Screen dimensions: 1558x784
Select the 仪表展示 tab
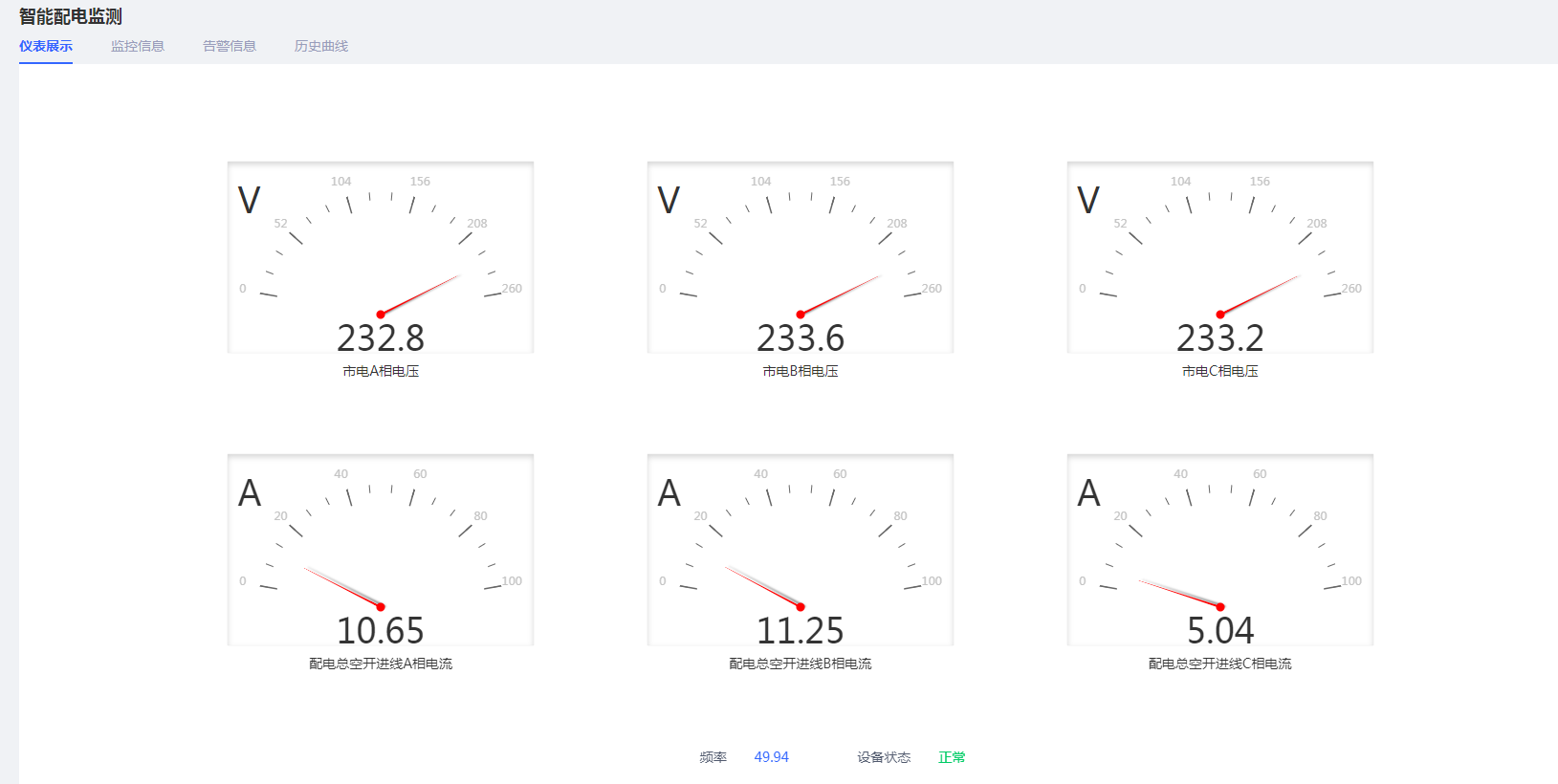click(x=46, y=46)
